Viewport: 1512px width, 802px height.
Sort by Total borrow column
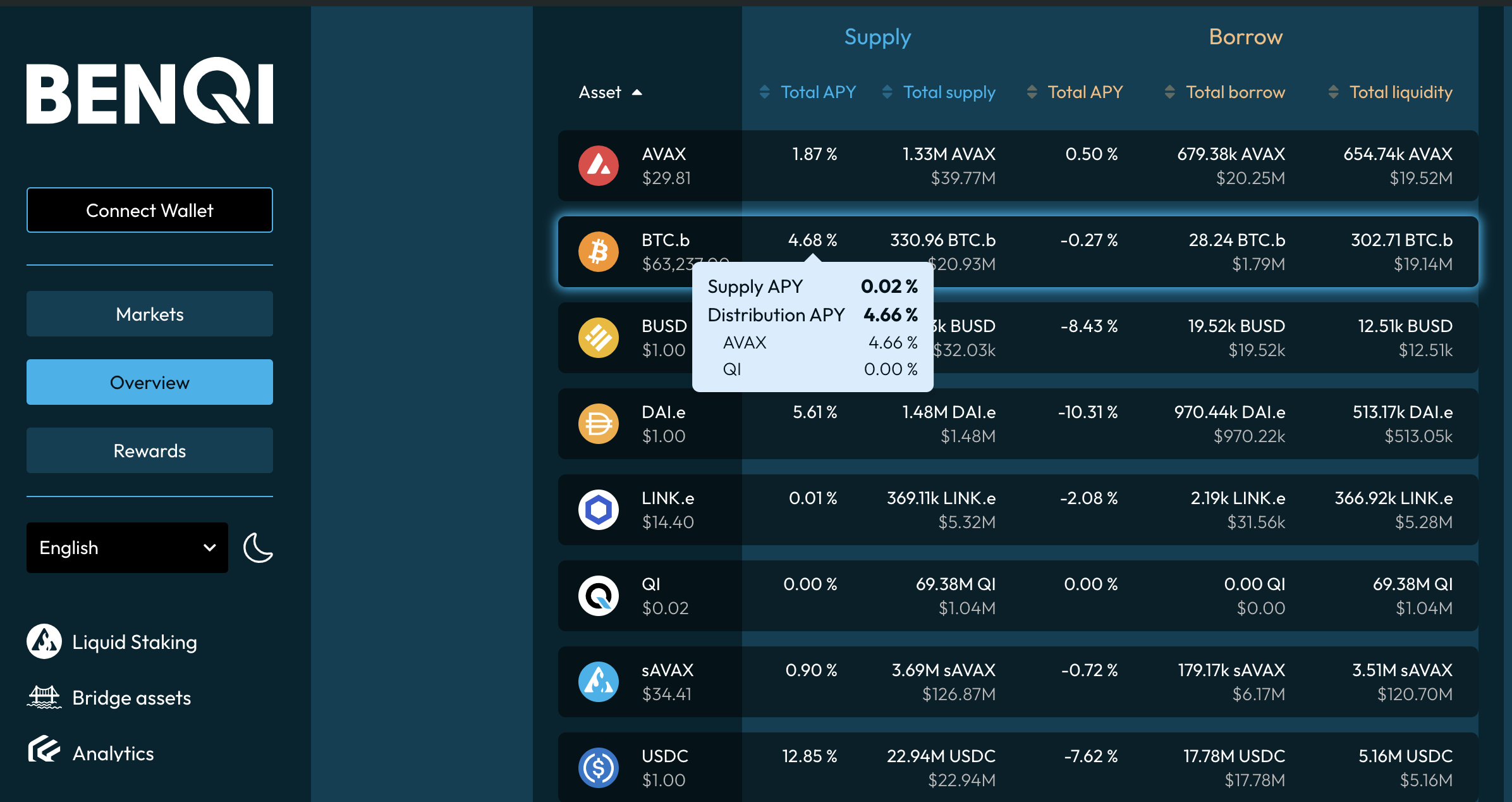coord(1225,92)
